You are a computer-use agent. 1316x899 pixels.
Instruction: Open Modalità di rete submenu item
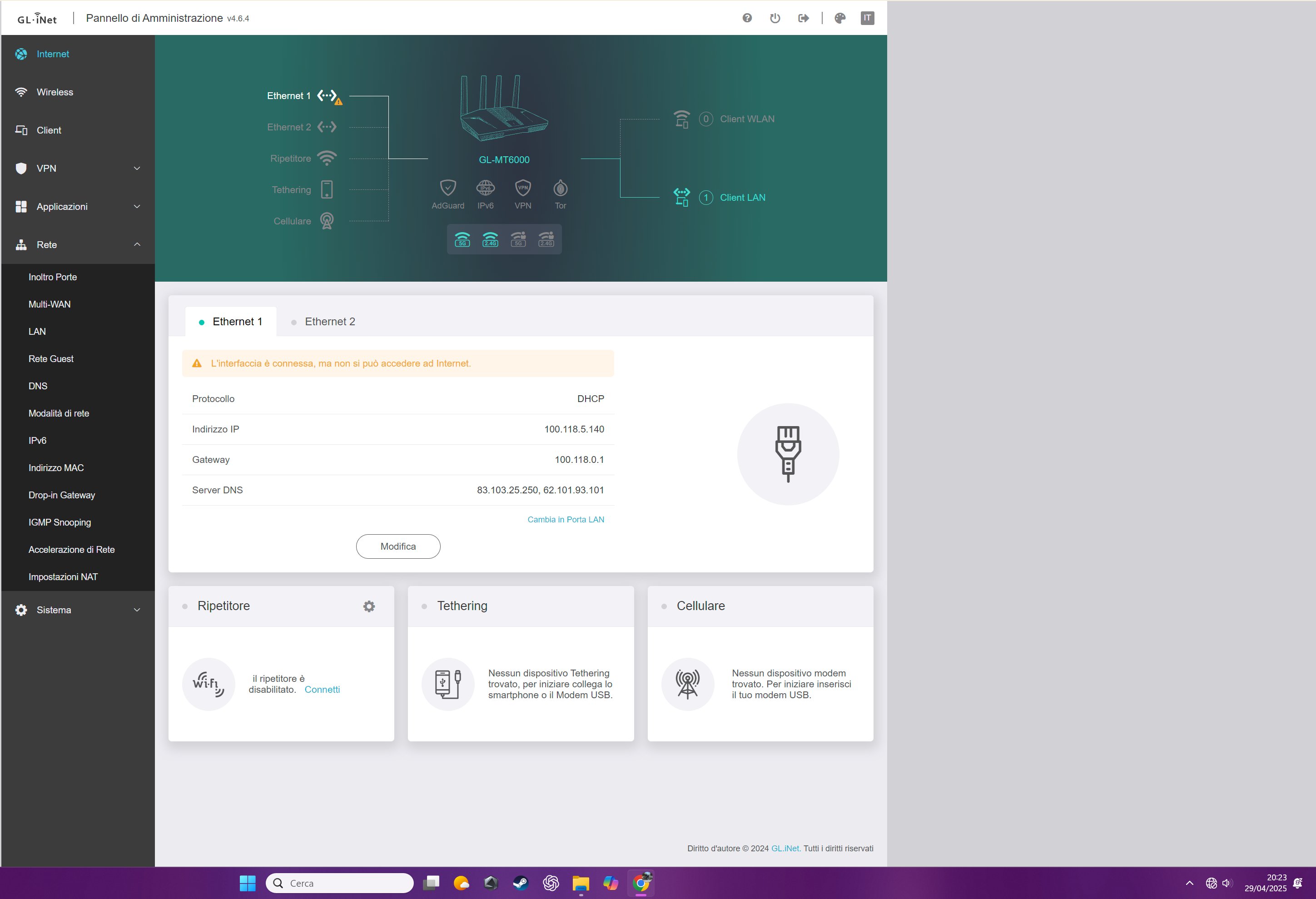click(x=78, y=413)
